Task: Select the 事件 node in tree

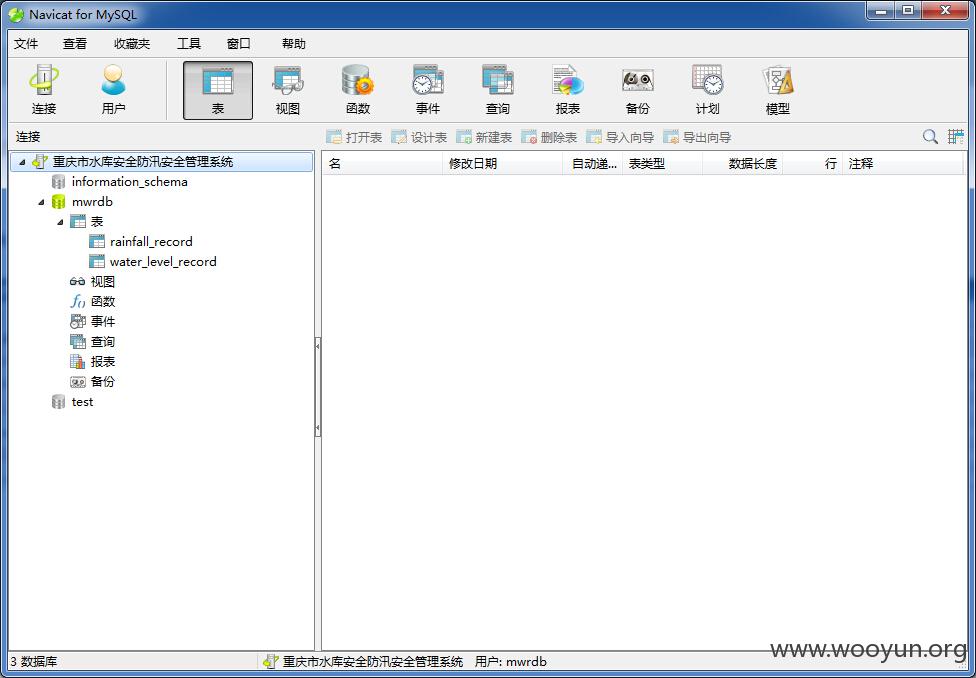Action: (103, 321)
